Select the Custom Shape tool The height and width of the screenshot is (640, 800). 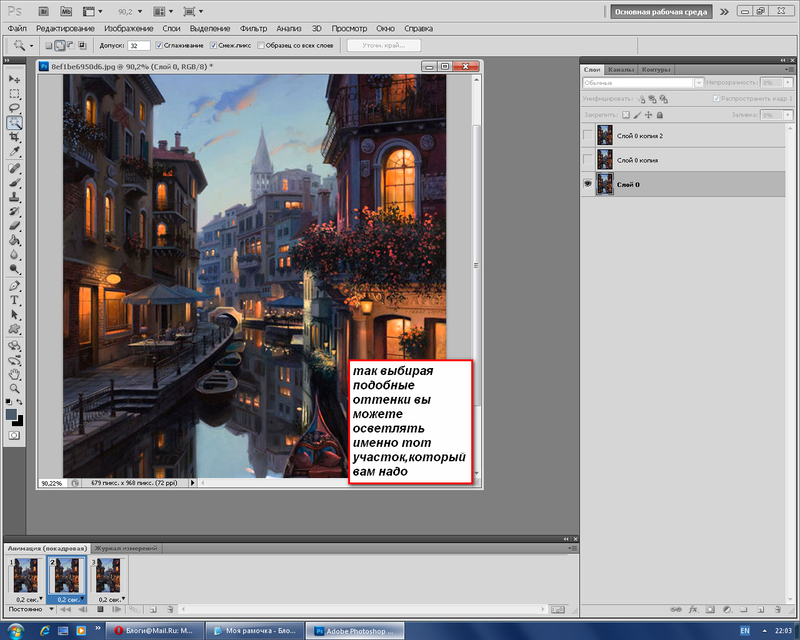click(x=14, y=329)
